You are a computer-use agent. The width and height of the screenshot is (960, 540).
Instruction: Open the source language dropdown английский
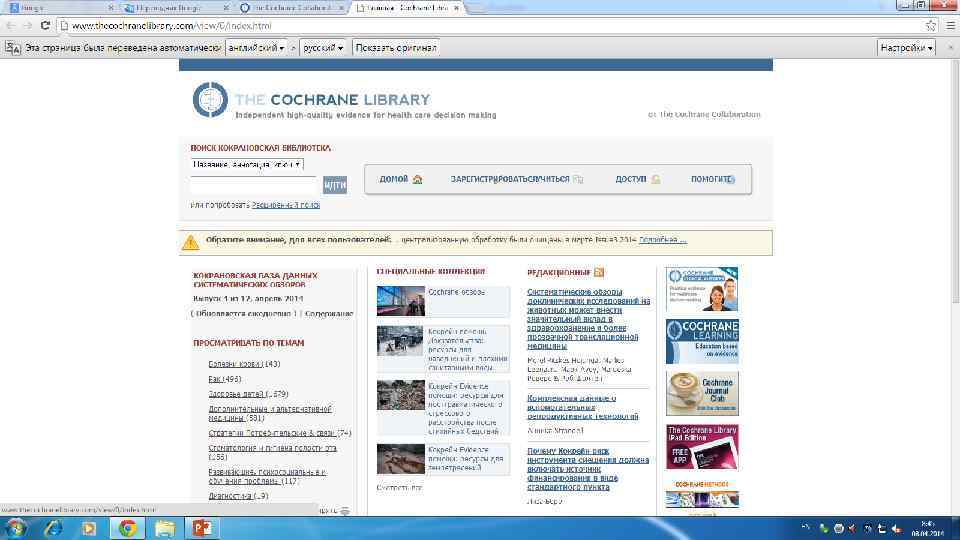256,48
